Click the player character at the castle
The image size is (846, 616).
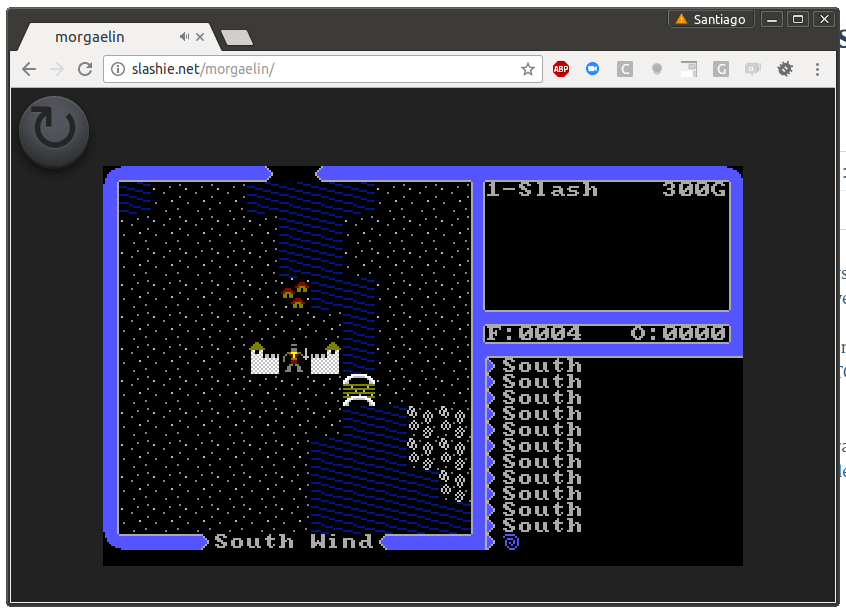(294, 358)
